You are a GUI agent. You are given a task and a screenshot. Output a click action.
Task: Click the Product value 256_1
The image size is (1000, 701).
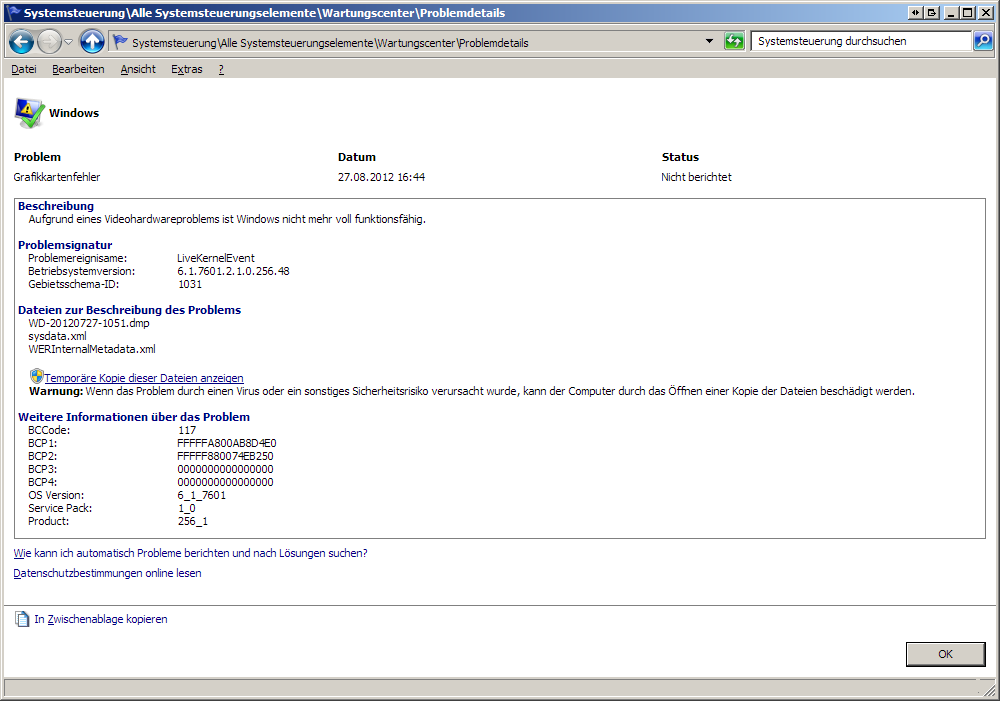pyautogui.click(x=193, y=521)
